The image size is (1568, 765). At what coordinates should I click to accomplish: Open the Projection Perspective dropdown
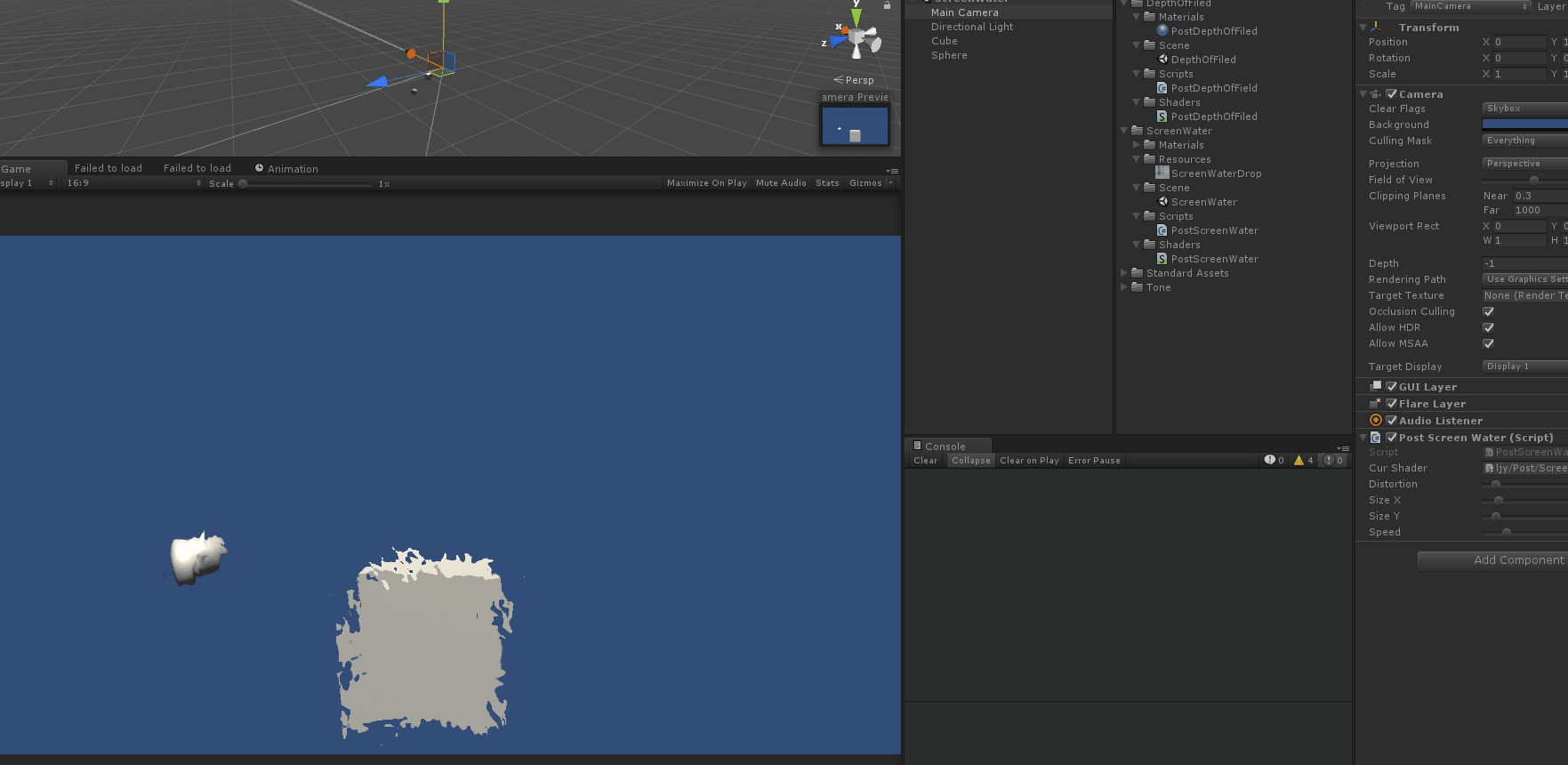[x=1524, y=164]
